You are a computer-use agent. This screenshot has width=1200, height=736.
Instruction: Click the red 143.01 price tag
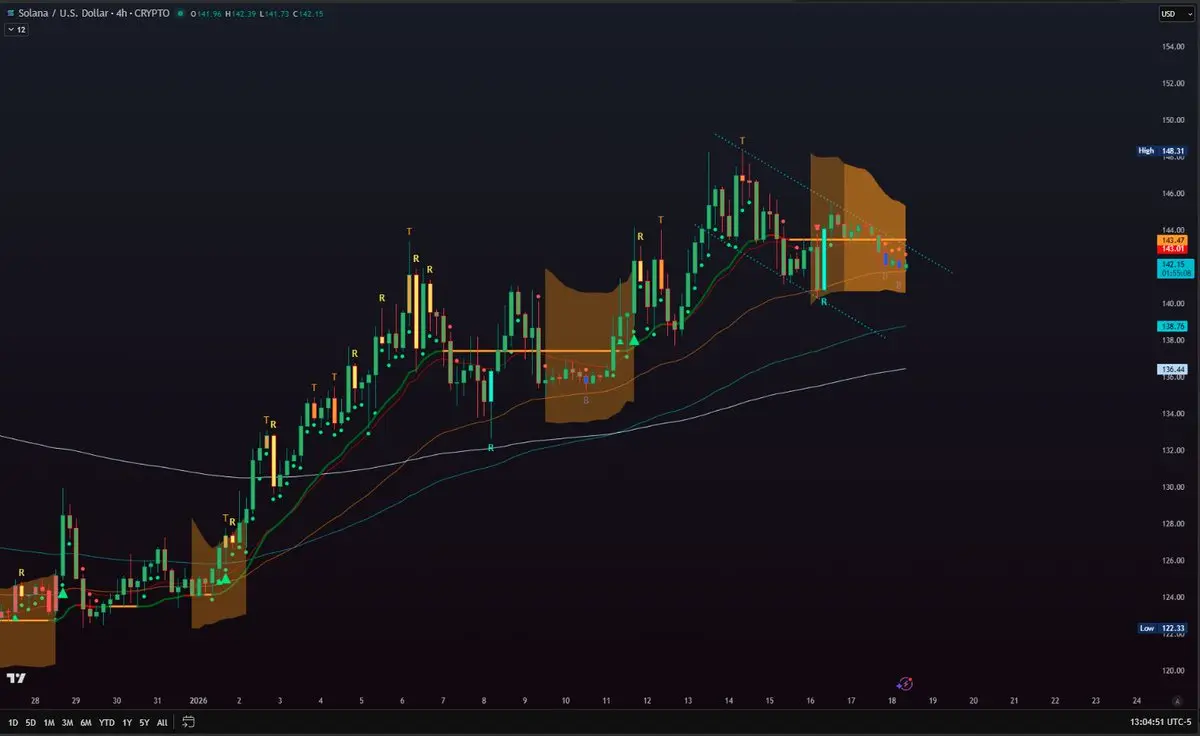pos(1171,249)
